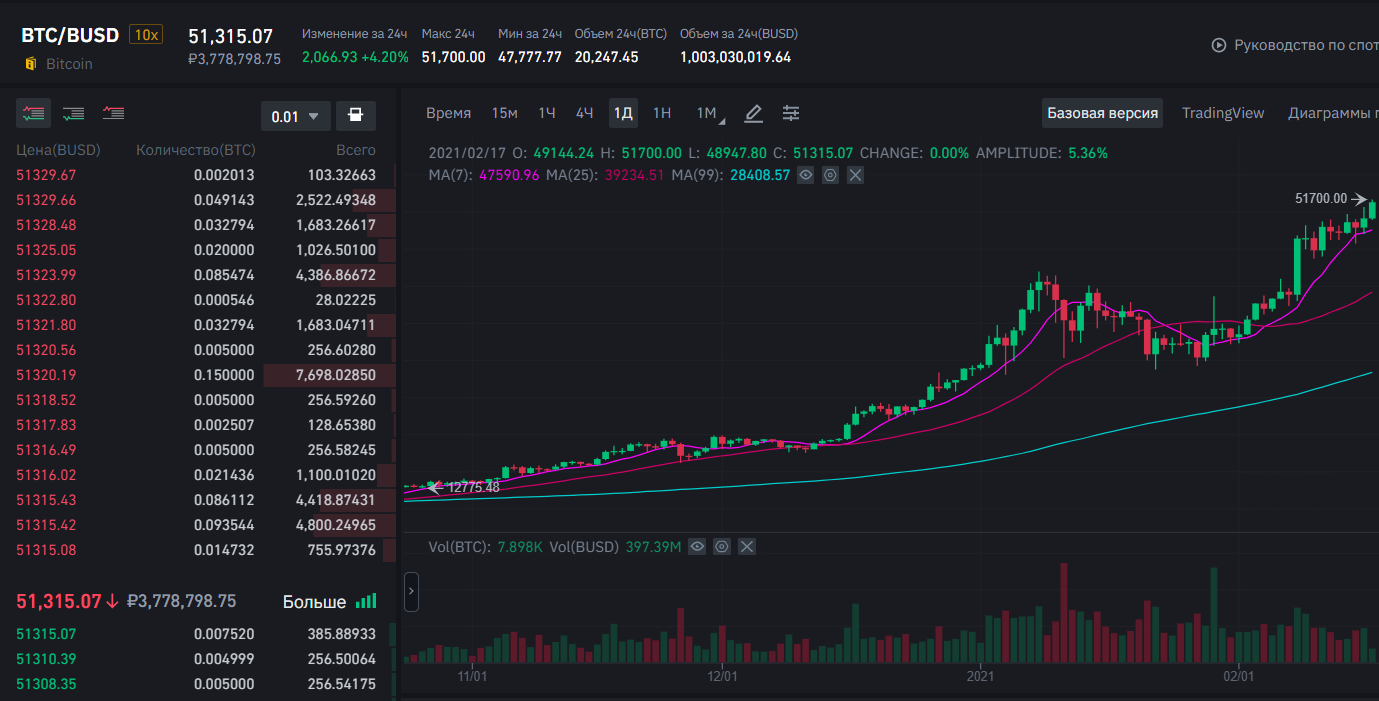Click the order book layout icon beside 0.01

355,116
